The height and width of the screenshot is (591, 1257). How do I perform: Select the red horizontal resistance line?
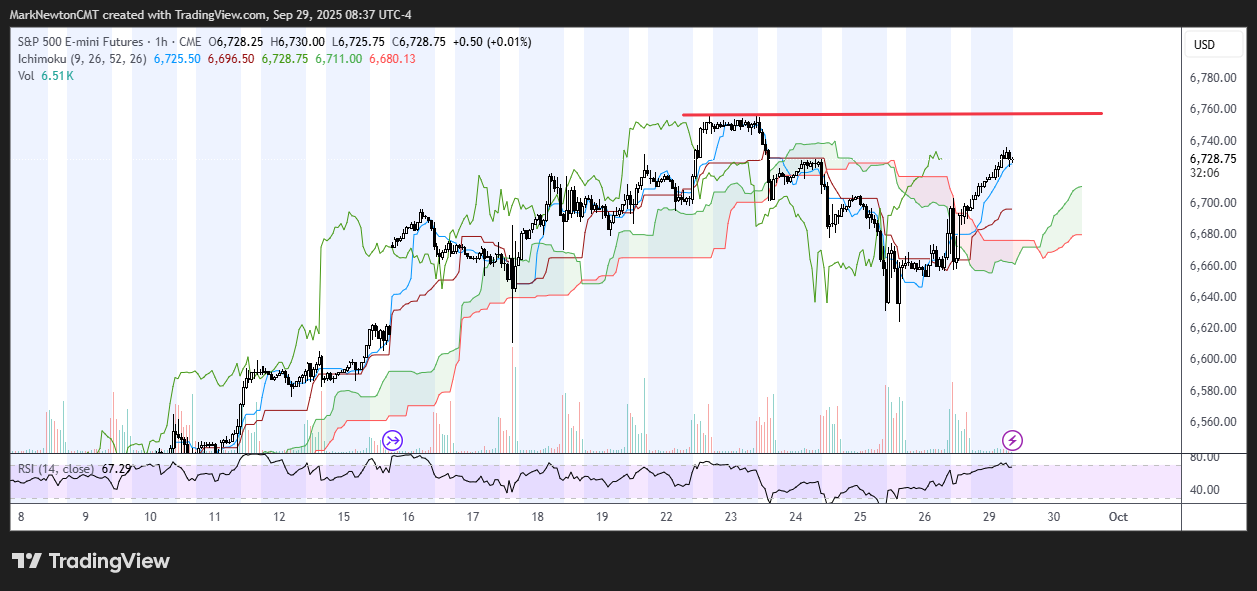pos(892,114)
